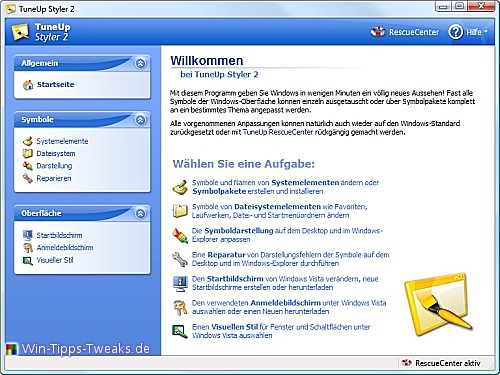Close the TuneUp Styler 2 window
Viewport: 500px width, 375px height.
[x=481, y=7]
